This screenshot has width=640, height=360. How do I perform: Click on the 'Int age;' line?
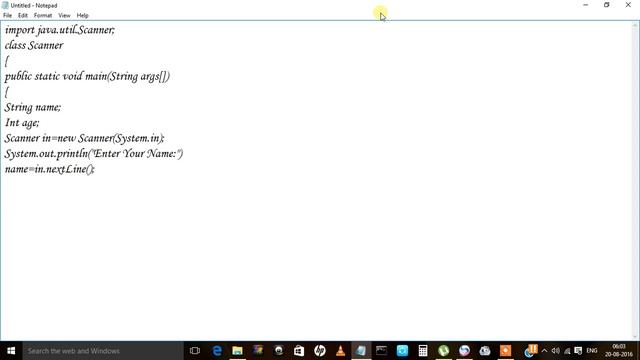[22, 123]
